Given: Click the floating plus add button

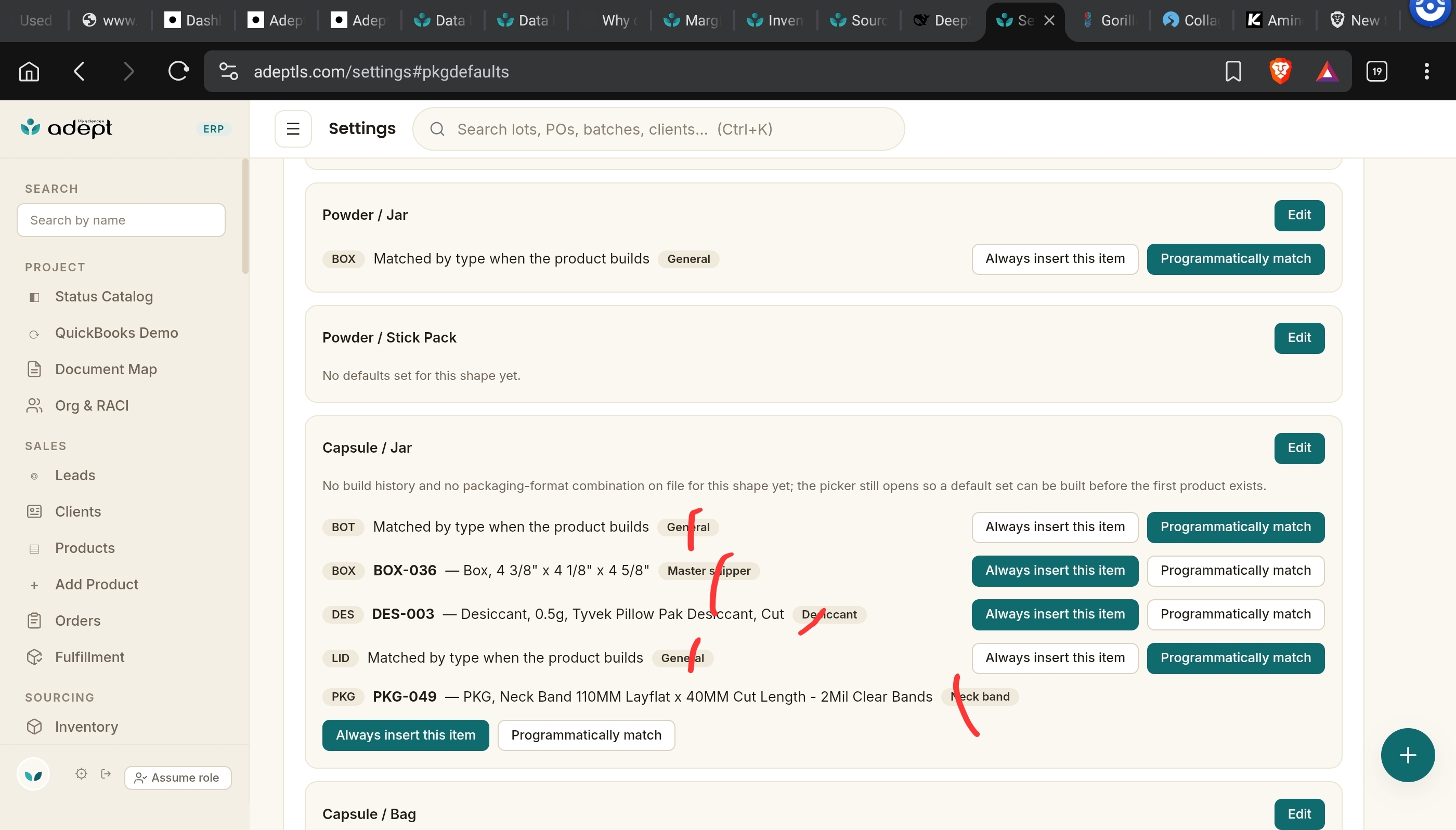Looking at the screenshot, I should [x=1408, y=755].
